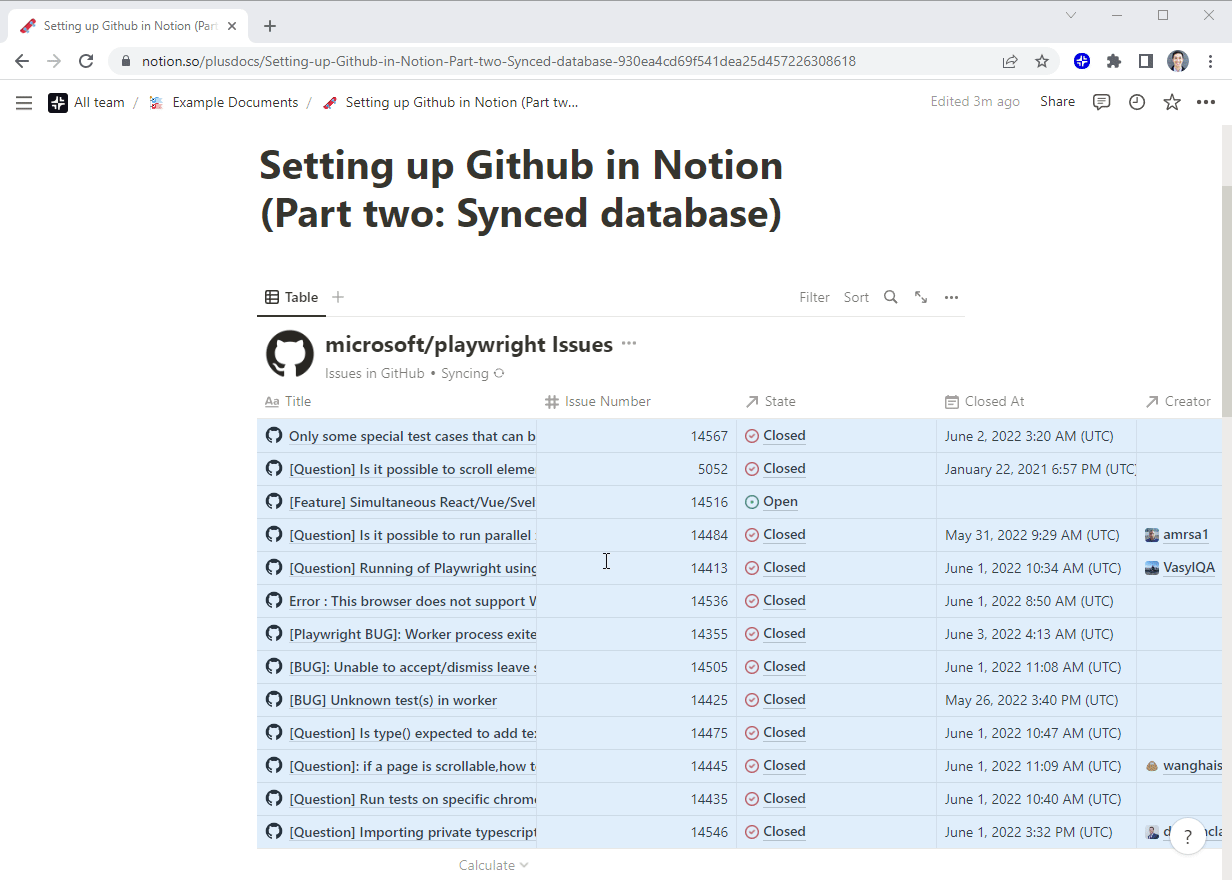Select the Table view tab
The width and height of the screenshot is (1232, 880).
tap(291, 297)
